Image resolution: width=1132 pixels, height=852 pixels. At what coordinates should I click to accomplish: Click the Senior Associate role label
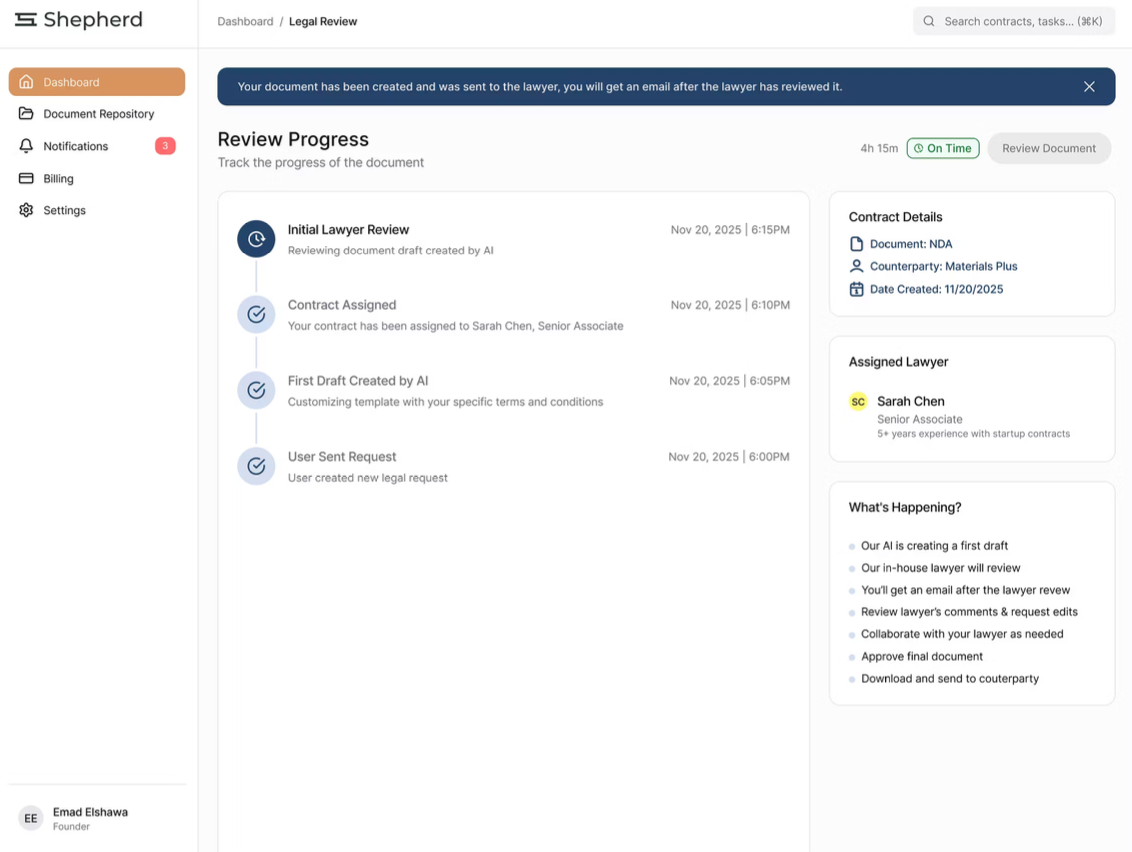pos(920,420)
